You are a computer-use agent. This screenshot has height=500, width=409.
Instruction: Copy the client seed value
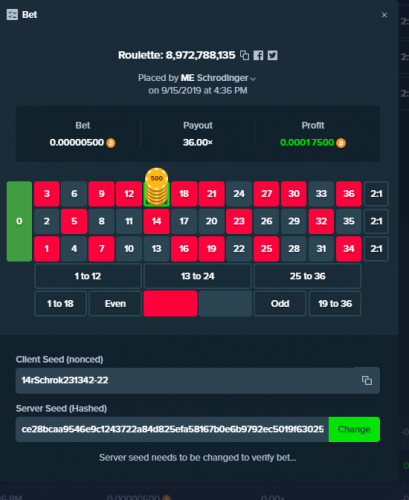coord(367,380)
